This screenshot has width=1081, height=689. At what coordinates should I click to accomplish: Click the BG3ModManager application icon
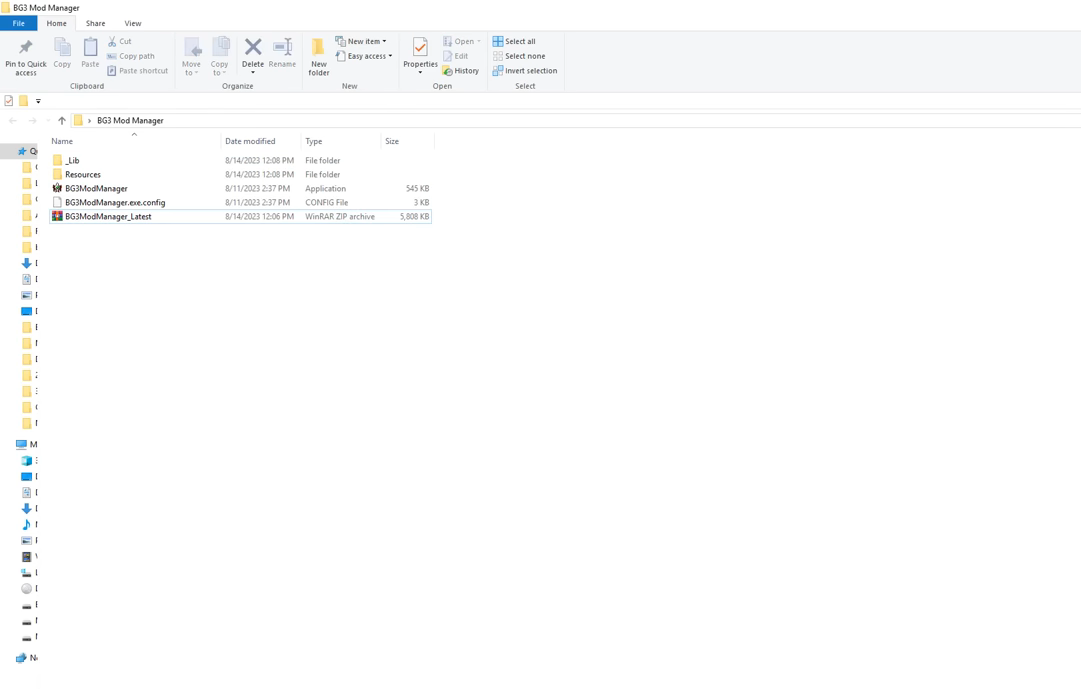click(57, 188)
